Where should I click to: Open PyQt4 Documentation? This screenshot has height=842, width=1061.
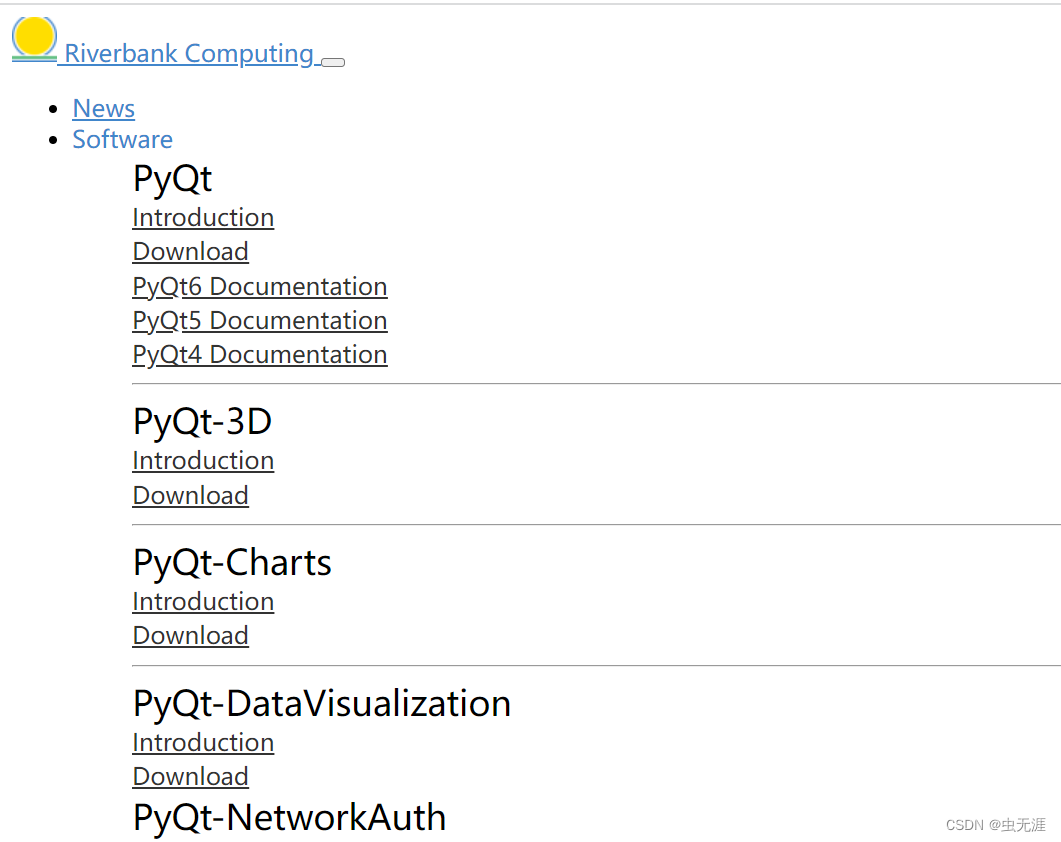pos(259,354)
